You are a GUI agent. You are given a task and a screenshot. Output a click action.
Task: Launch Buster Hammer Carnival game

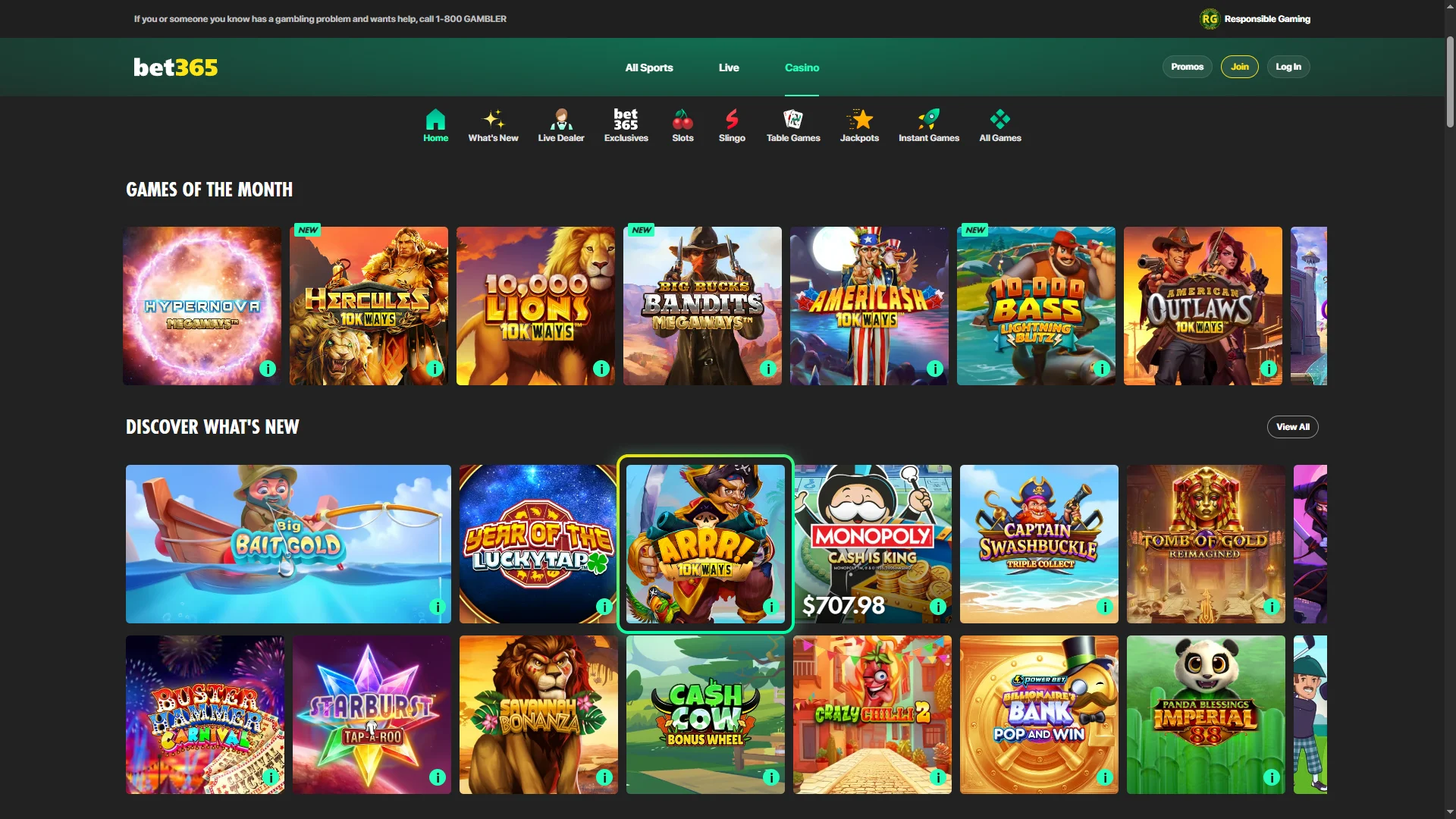click(x=205, y=714)
